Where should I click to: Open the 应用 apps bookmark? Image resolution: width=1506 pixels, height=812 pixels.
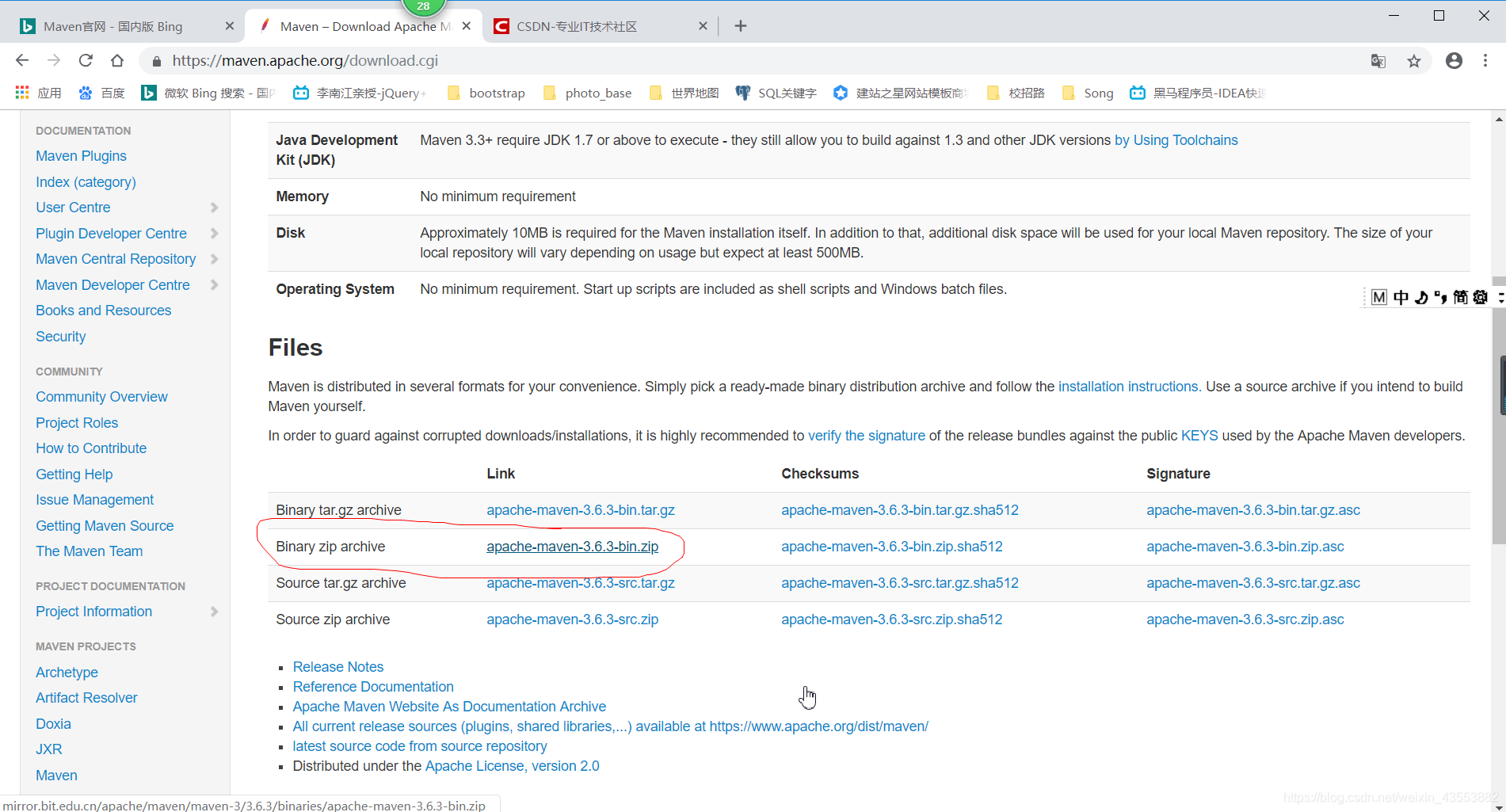coord(38,93)
